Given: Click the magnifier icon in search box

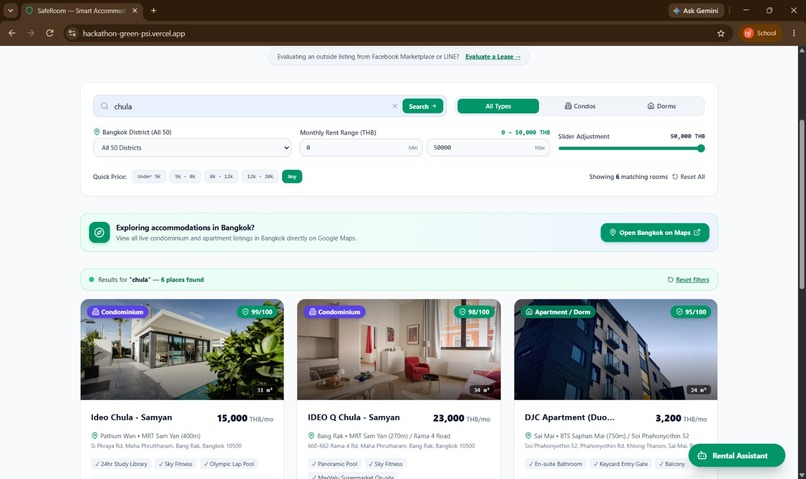Looking at the screenshot, I should tap(104, 106).
